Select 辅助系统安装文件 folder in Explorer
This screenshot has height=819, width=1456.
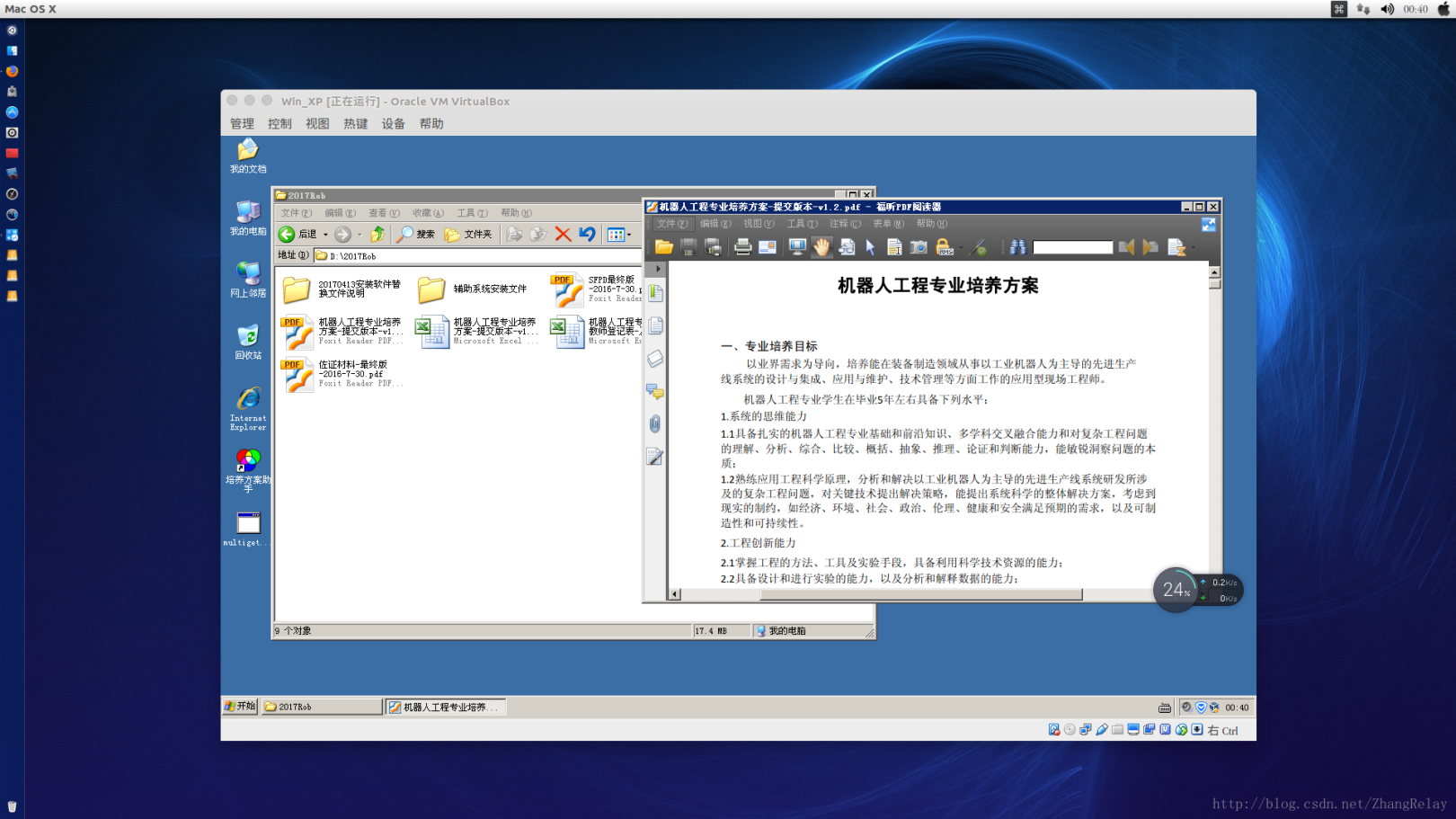[x=473, y=289]
